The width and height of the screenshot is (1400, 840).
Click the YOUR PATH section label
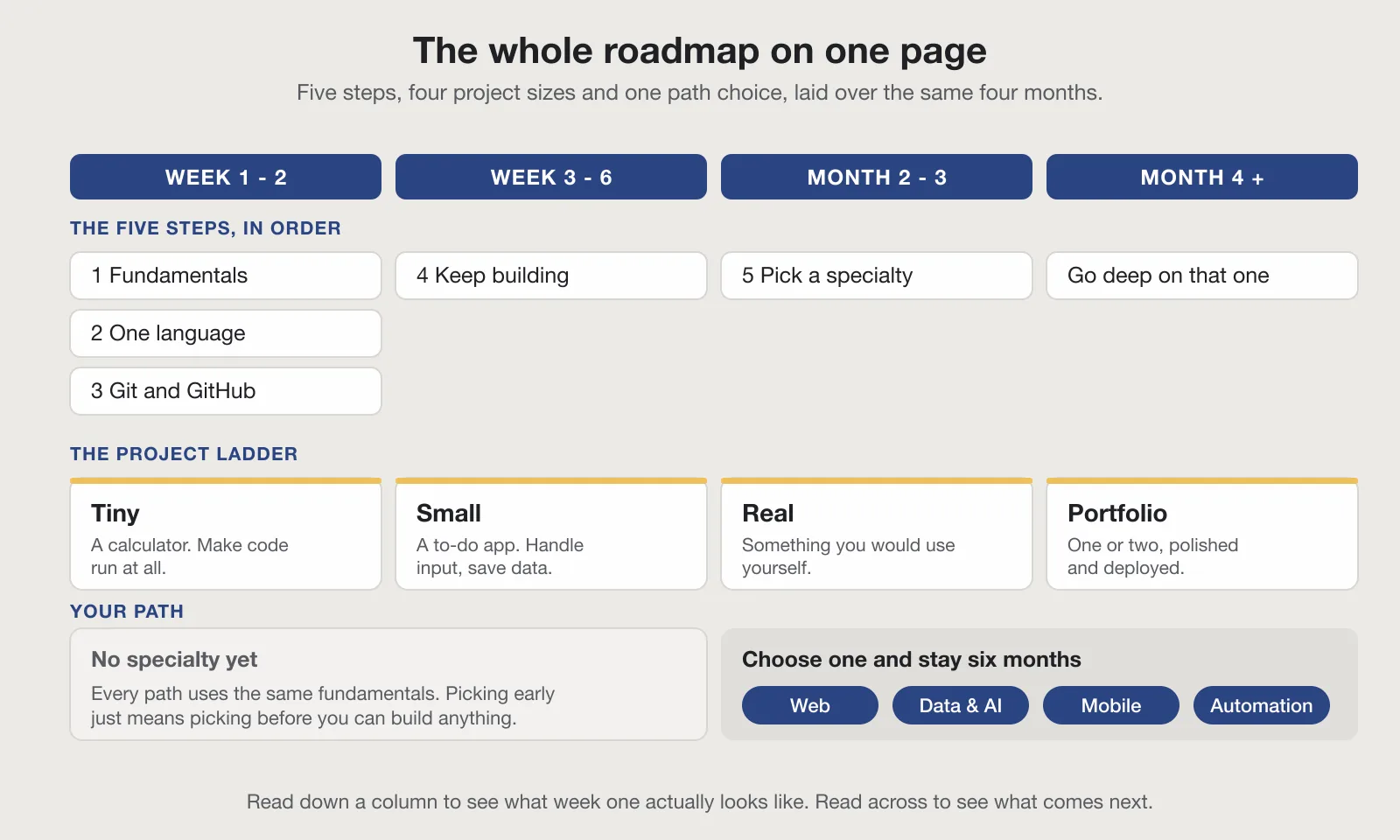point(127,612)
